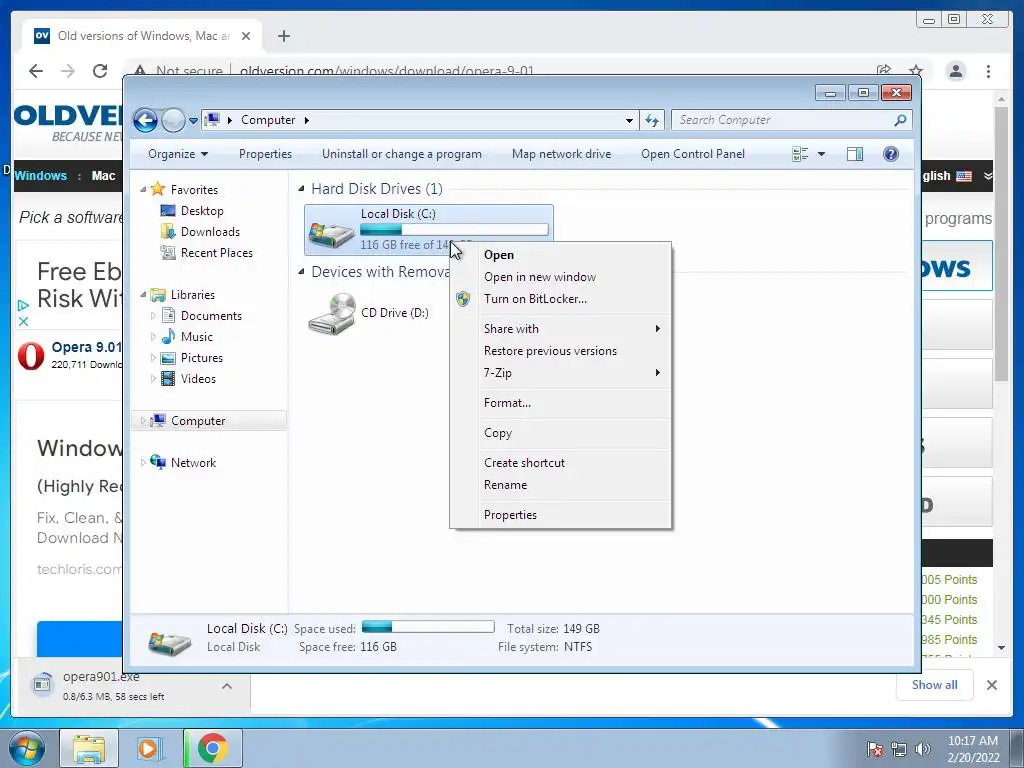
Task: Open the view options dropdown arrow
Action: (x=822, y=154)
